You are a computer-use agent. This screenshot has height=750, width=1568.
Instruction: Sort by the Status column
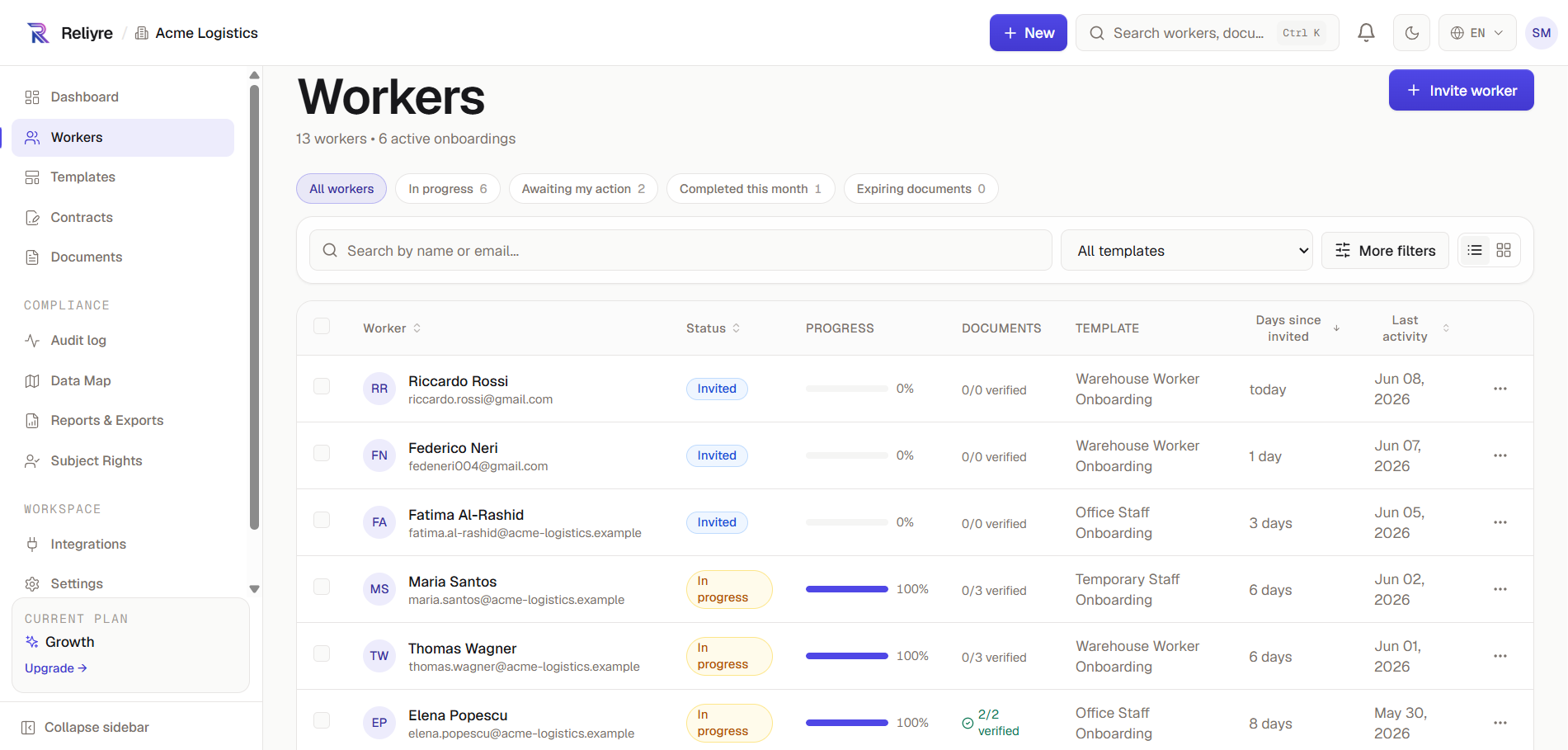pyautogui.click(x=713, y=328)
